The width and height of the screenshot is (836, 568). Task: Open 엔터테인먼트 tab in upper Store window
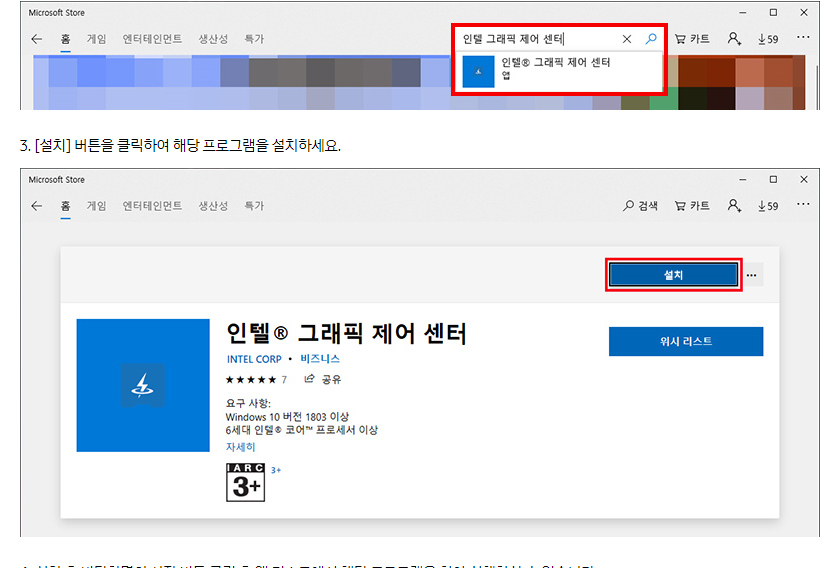point(152,39)
